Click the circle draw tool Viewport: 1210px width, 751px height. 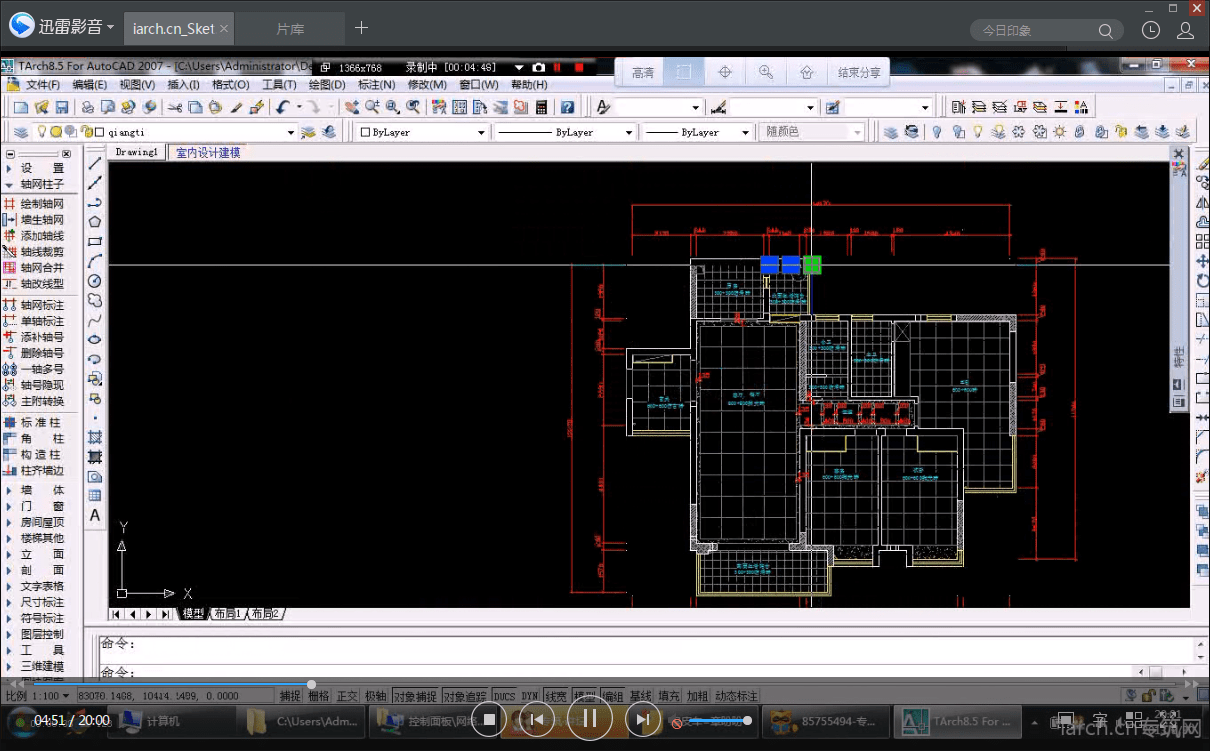(95, 281)
